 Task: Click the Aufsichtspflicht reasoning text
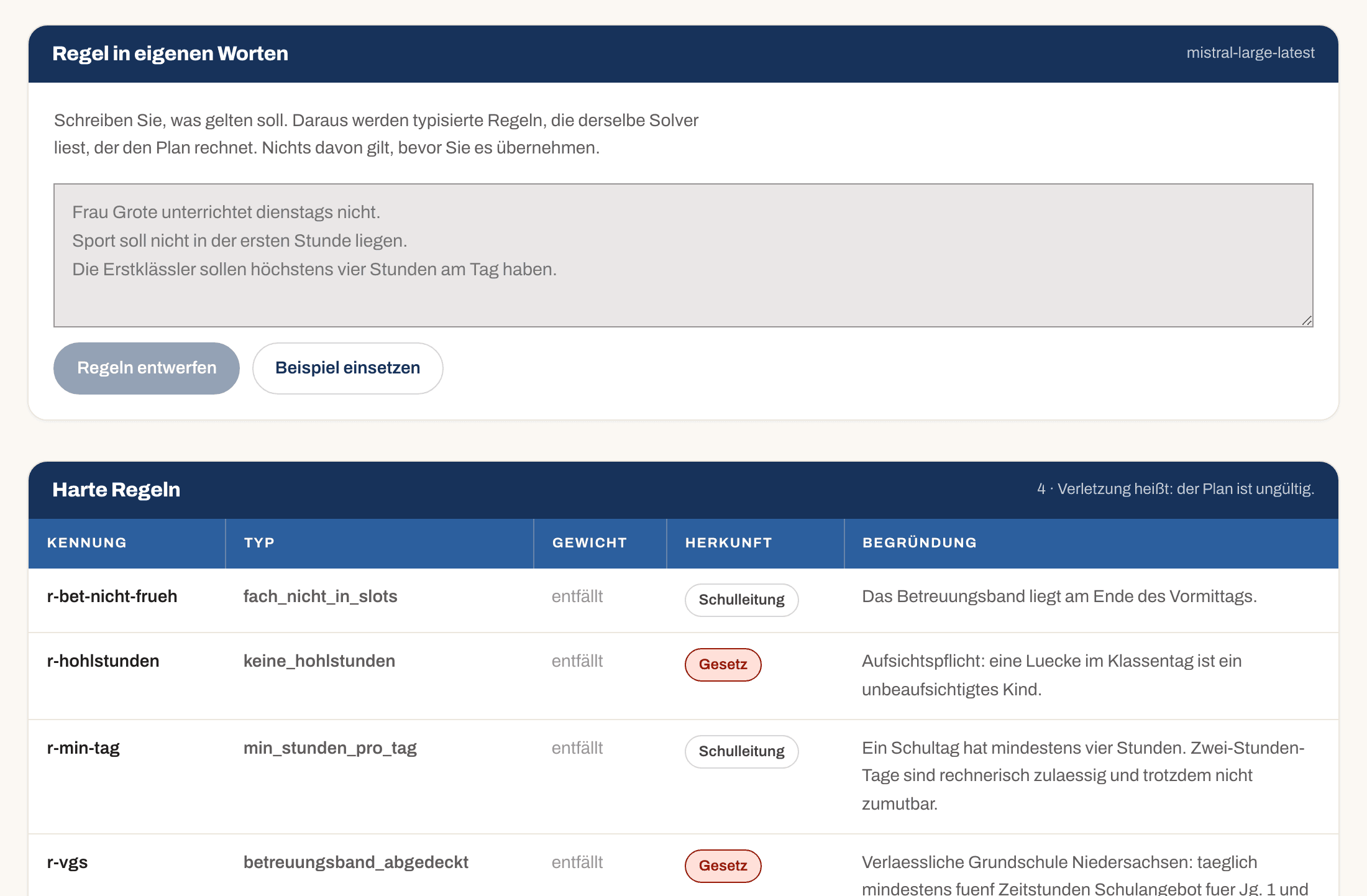click(1051, 675)
